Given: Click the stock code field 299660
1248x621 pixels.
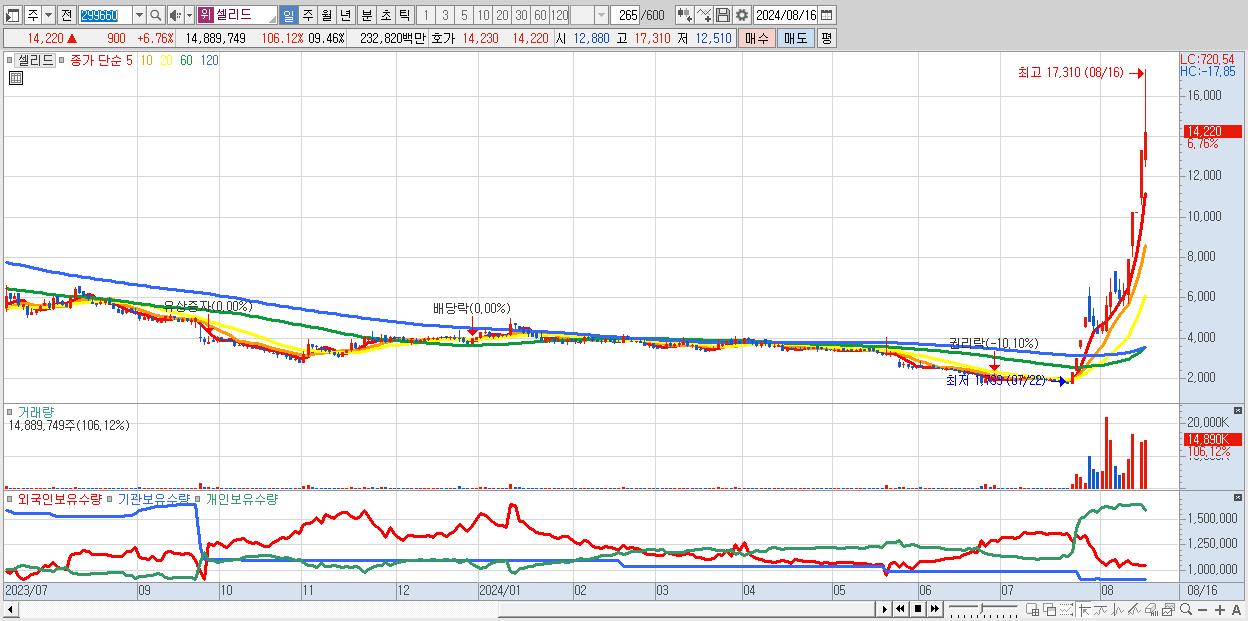Looking at the screenshot, I should 105,15.
